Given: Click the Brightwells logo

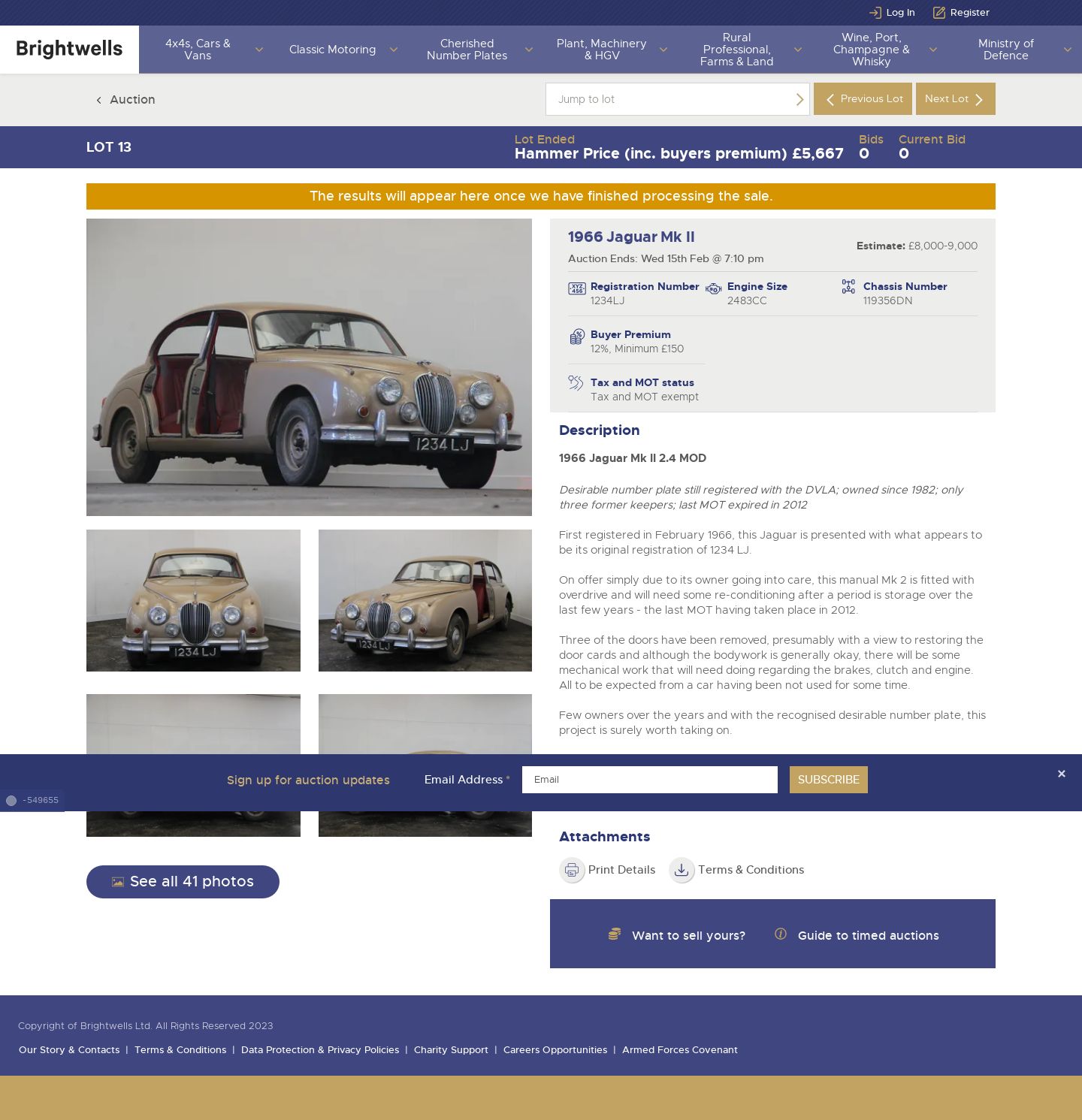Looking at the screenshot, I should 69,49.
